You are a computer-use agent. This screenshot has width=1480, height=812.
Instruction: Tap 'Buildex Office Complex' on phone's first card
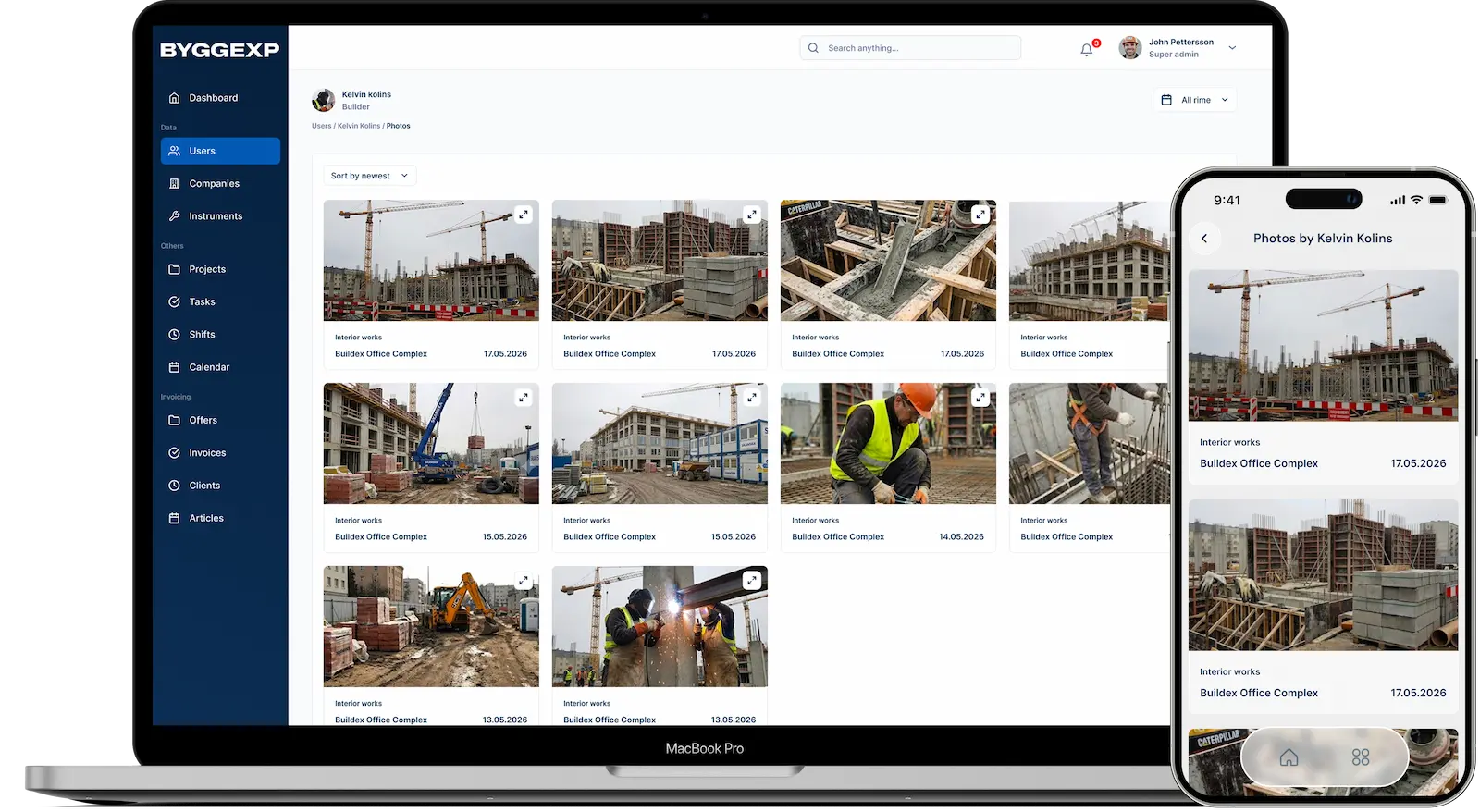tap(1259, 464)
